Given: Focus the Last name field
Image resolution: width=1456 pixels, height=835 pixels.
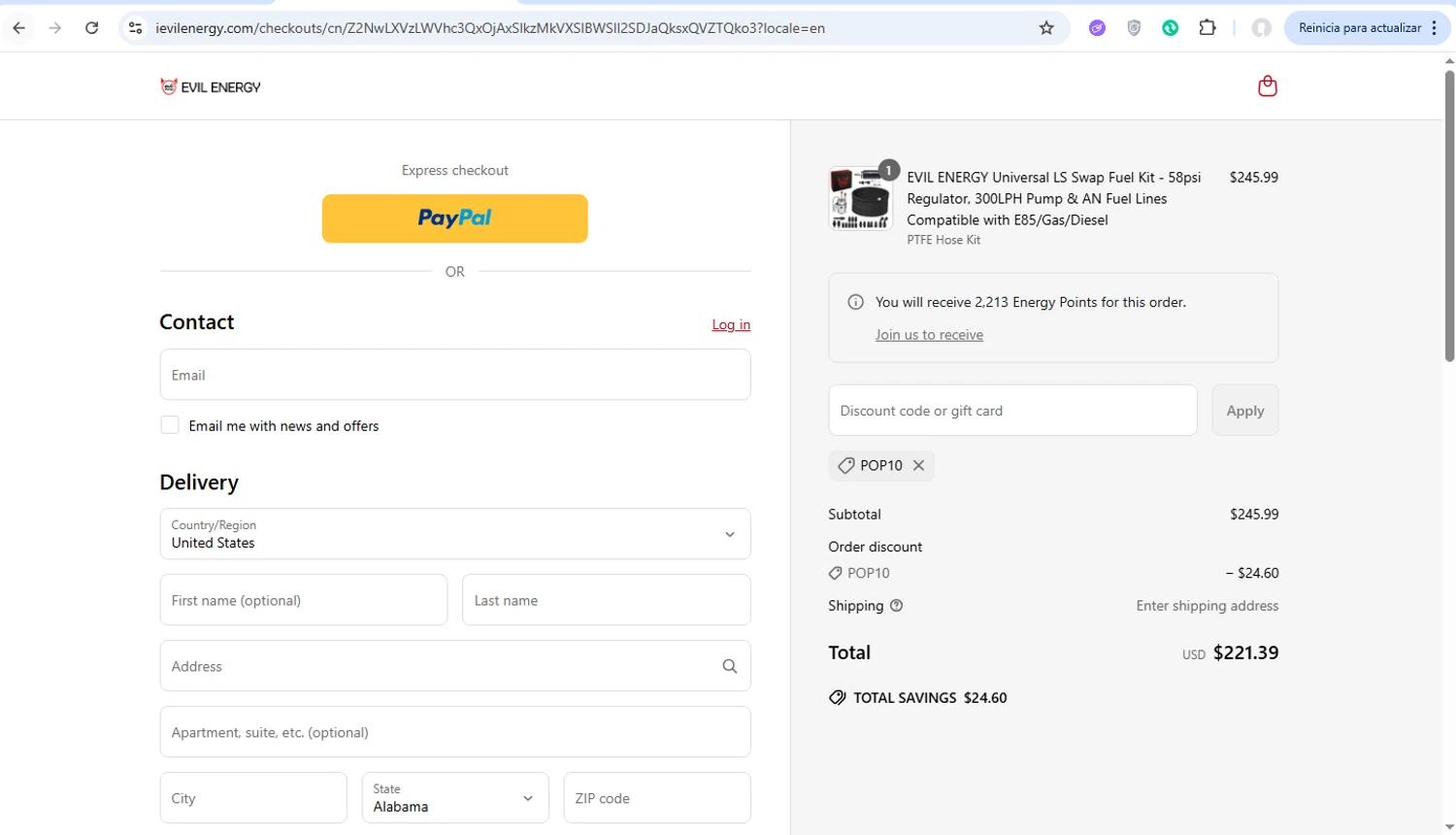Looking at the screenshot, I should coord(607,600).
